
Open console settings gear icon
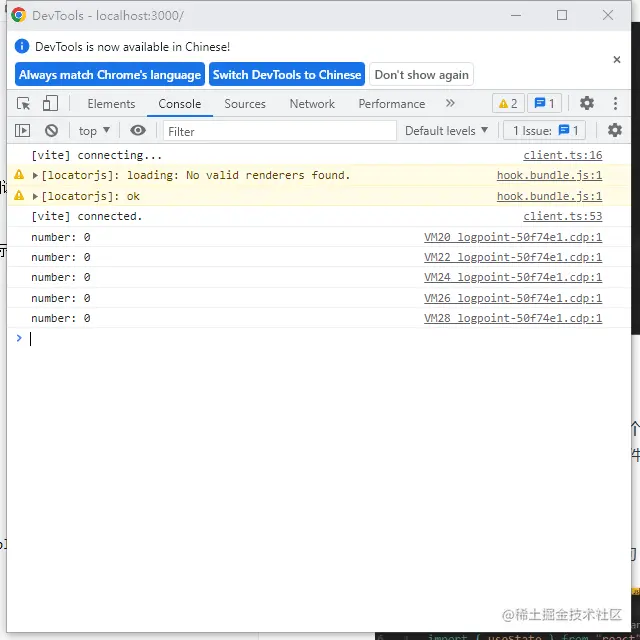pos(614,131)
